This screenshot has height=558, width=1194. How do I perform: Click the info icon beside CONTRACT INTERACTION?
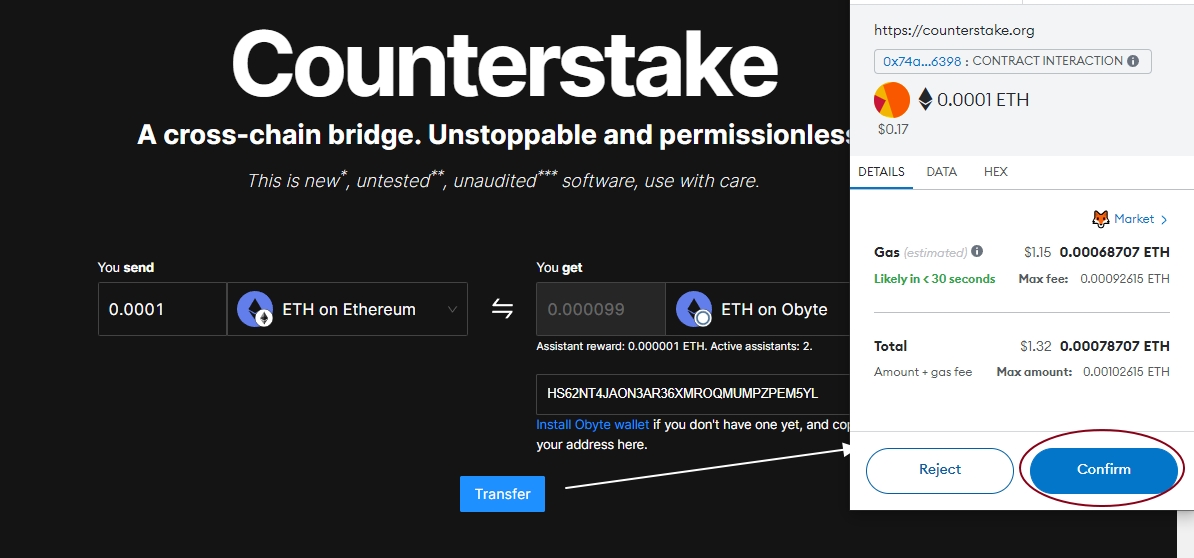(x=1133, y=61)
